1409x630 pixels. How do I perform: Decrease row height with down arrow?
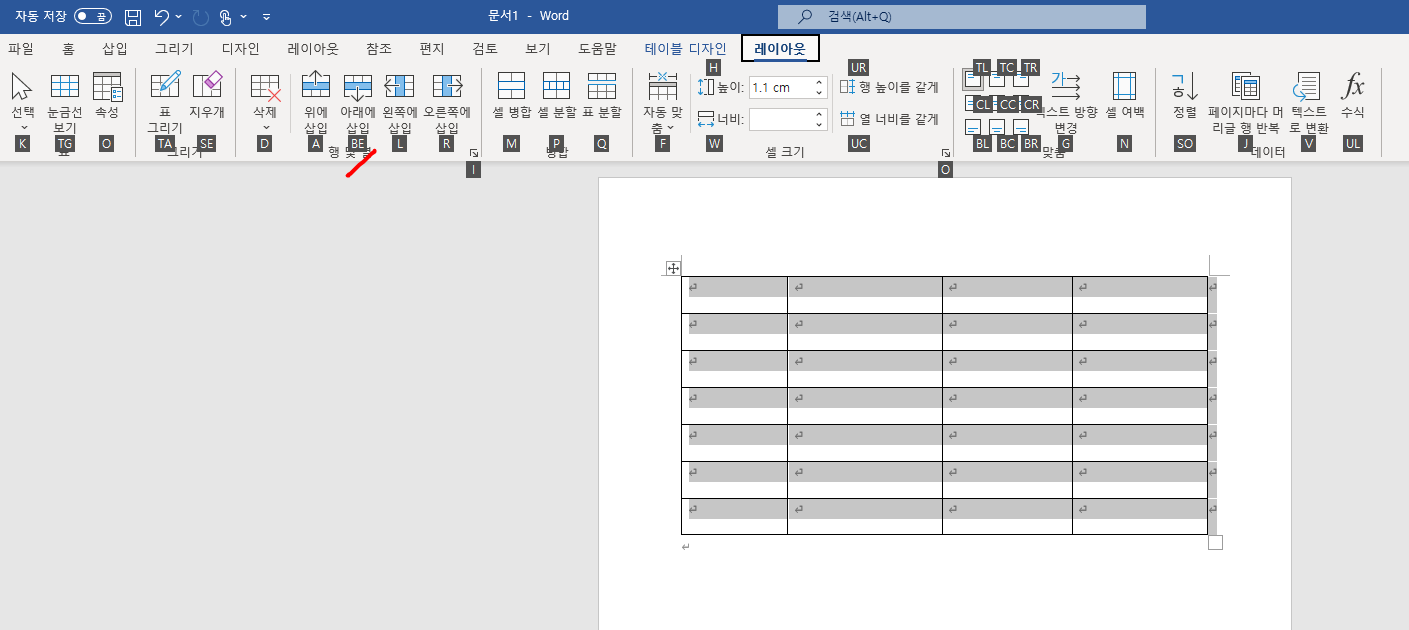[820, 93]
